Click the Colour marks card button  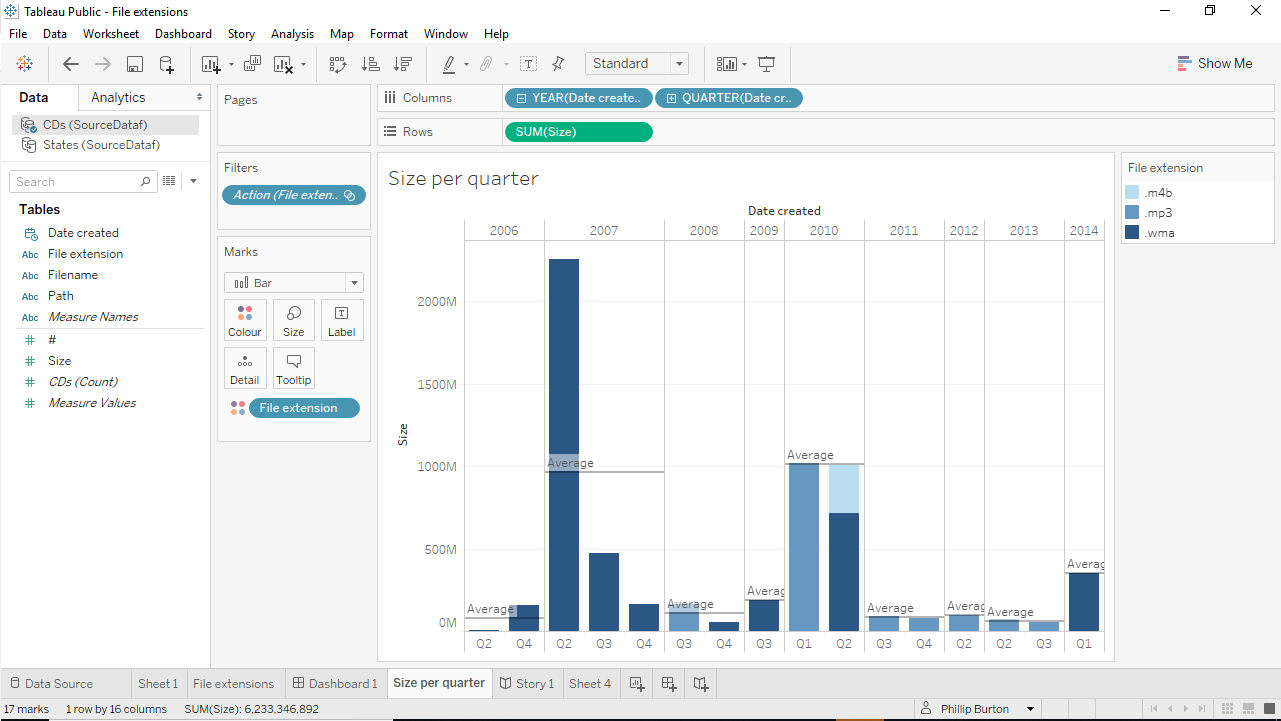245,321
